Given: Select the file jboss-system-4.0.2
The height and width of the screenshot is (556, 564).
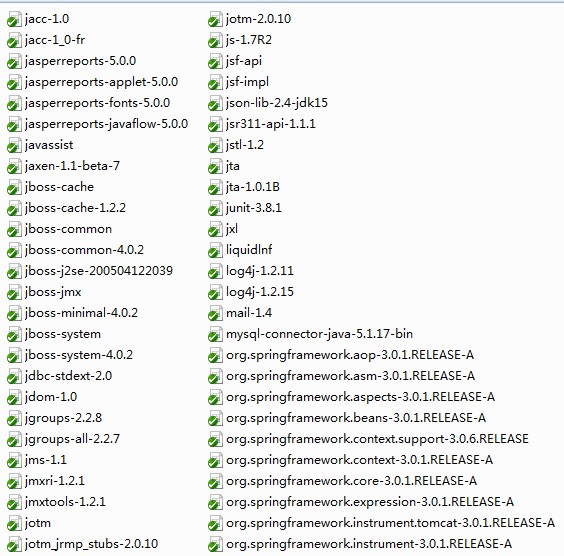Looking at the screenshot, I should coord(78,355).
